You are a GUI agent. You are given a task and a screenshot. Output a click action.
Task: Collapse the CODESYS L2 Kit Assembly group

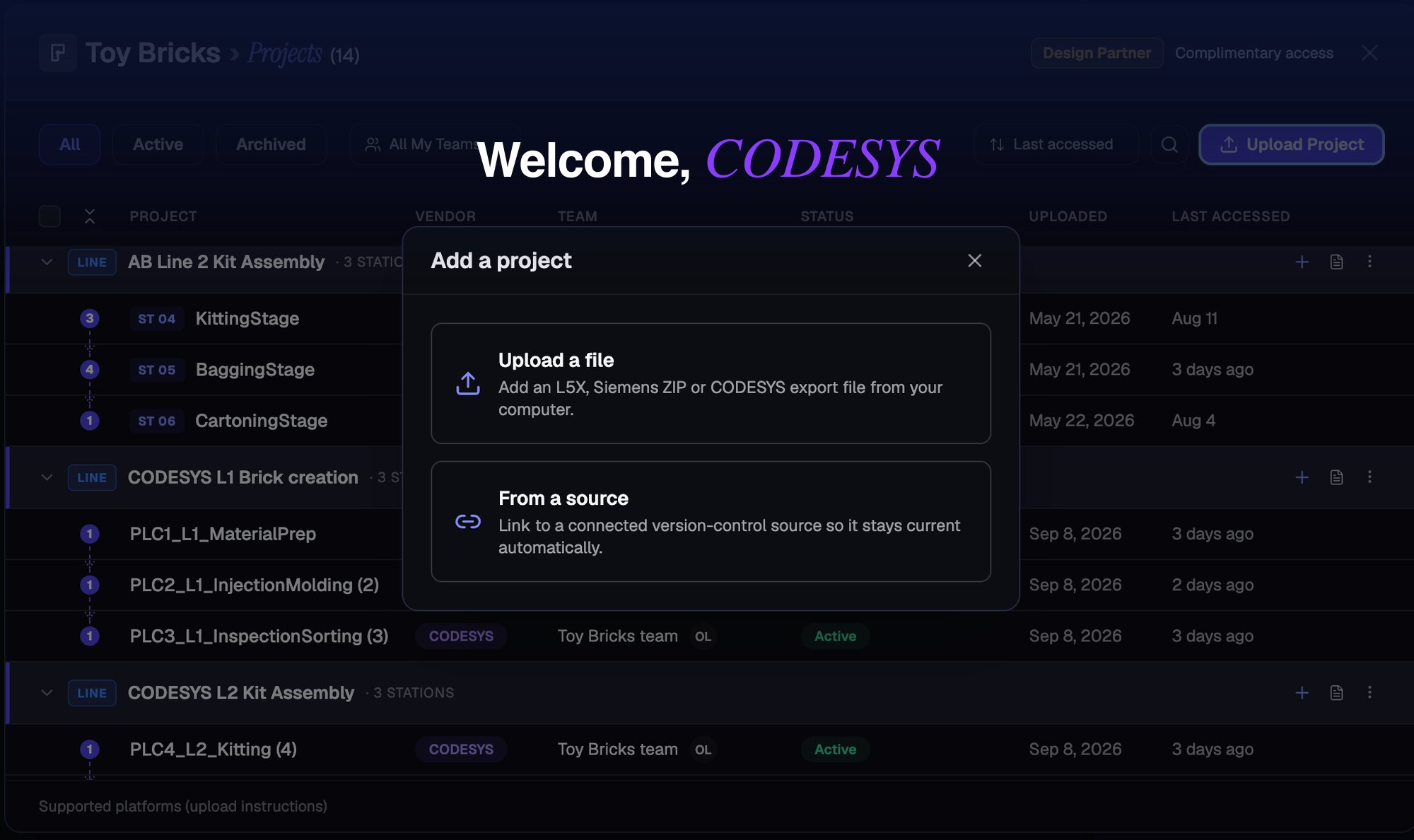point(47,693)
